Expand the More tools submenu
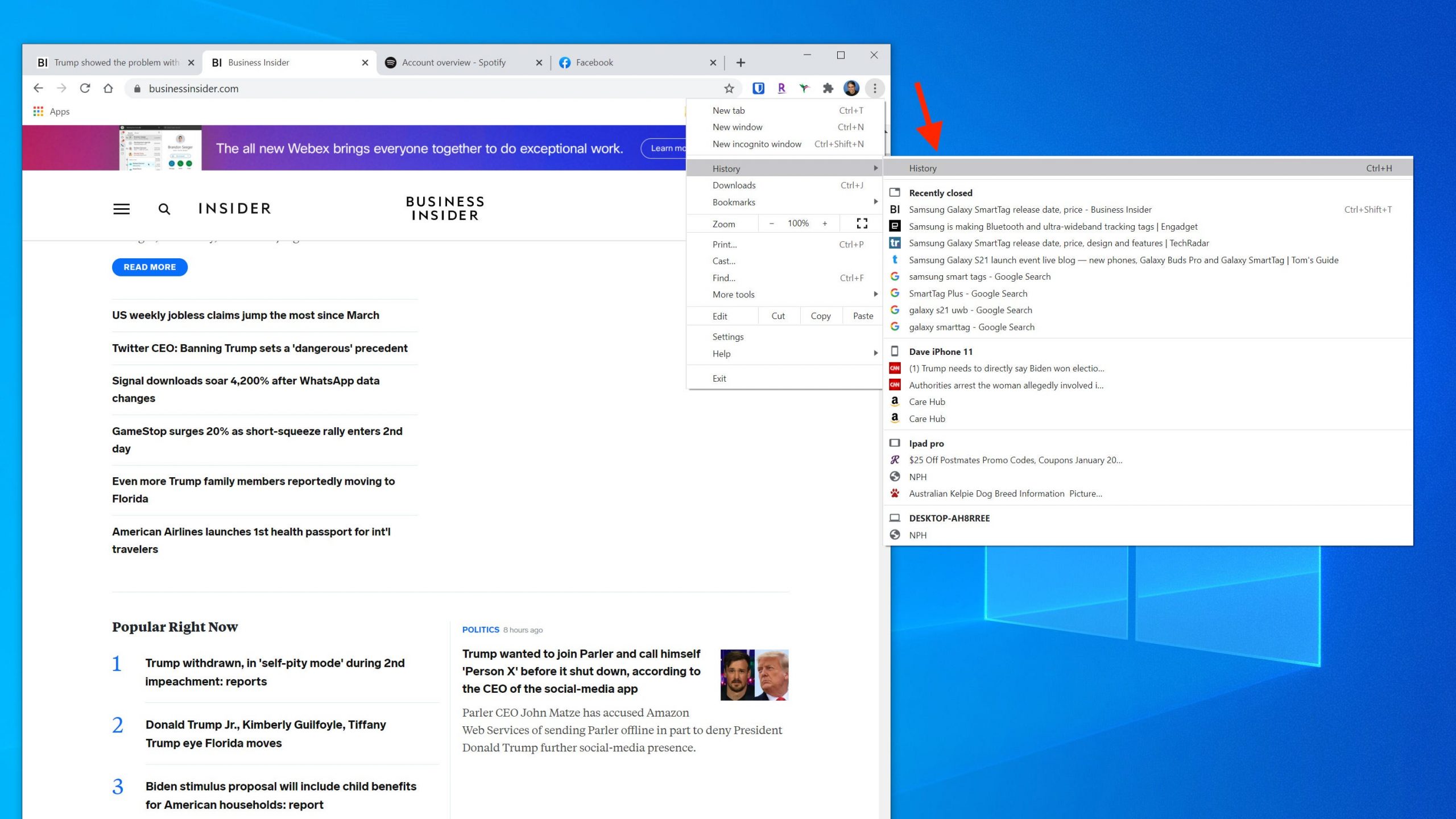The height and width of the screenshot is (819, 1456). [x=784, y=294]
